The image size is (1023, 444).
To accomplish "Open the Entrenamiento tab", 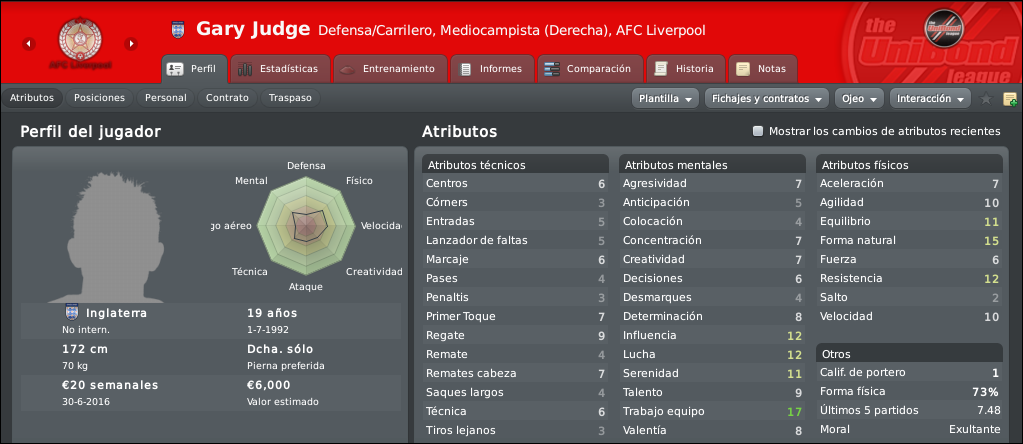I will click(x=390, y=68).
